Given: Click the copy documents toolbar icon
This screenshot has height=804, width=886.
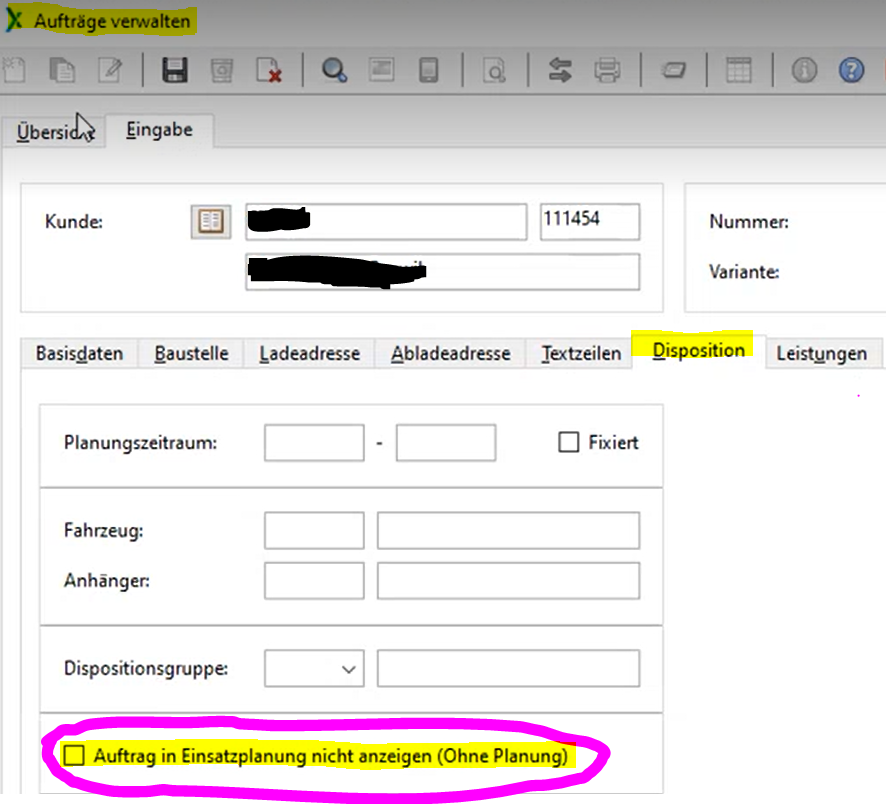Looking at the screenshot, I should click(x=63, y=70).
